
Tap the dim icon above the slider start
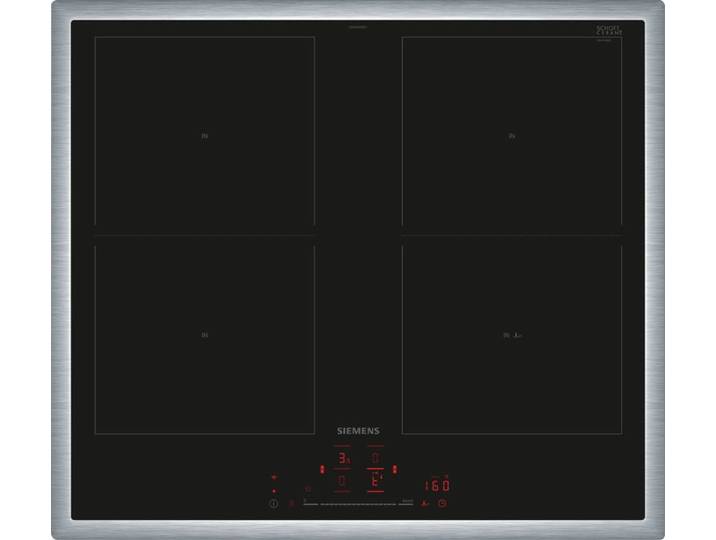(308, 489)
